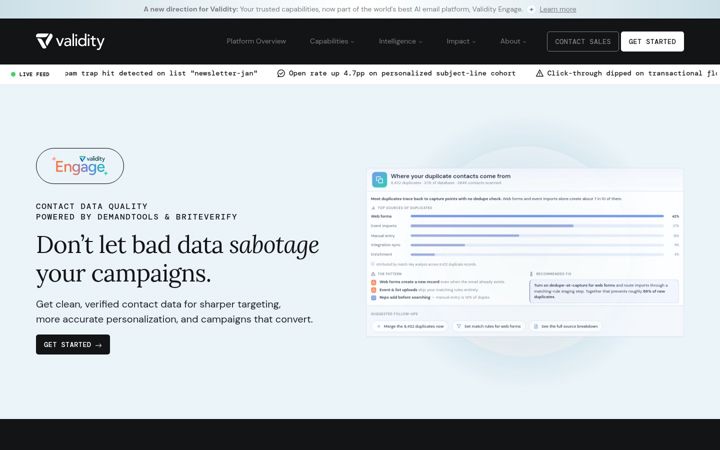Click the Validity Engage badge

[x=80, y=166]
